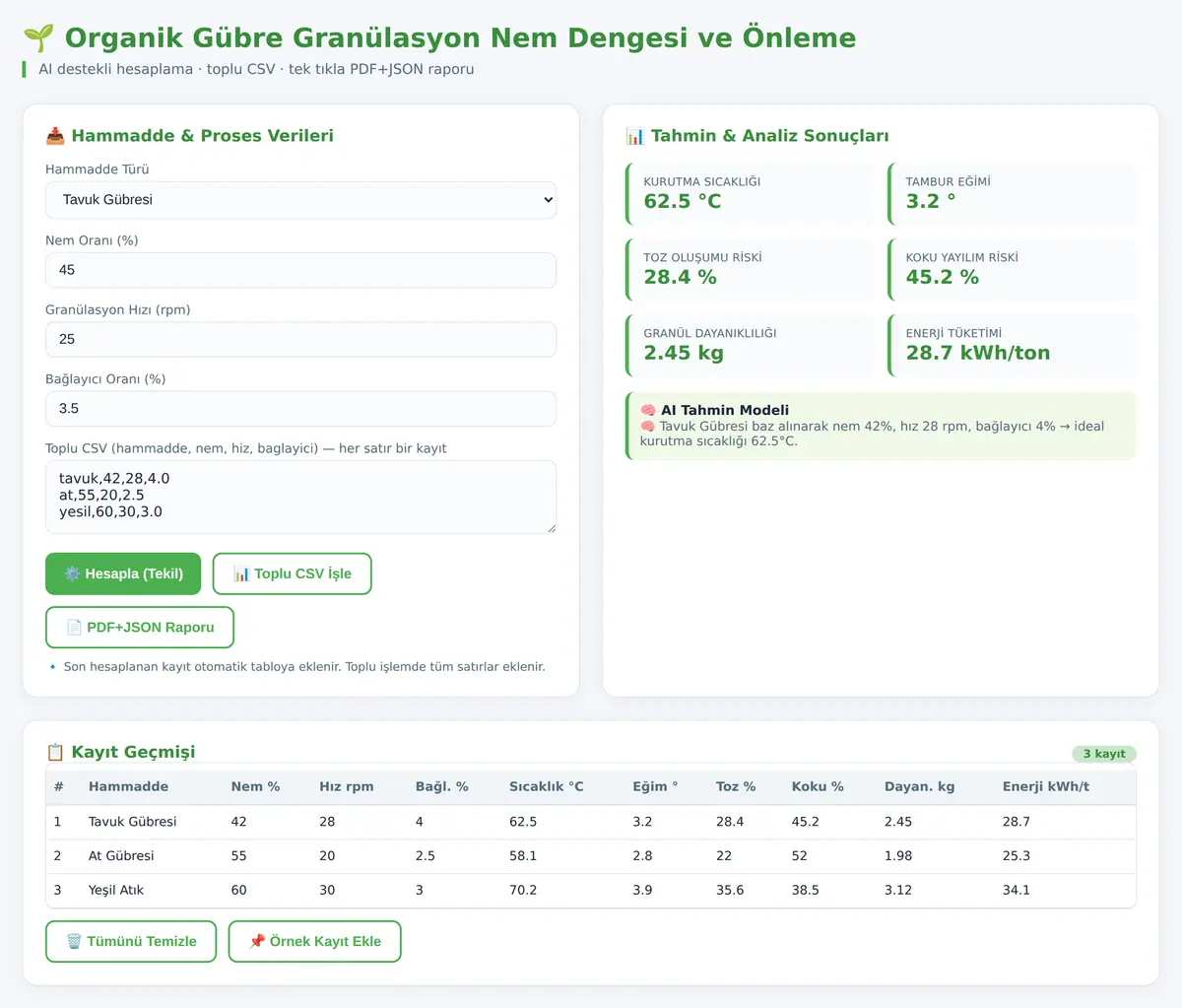Click the 'Bağl. %' column header
Image resolution: width=1182 pixels, height=1008 pixels.
click(x=442, y=786)
